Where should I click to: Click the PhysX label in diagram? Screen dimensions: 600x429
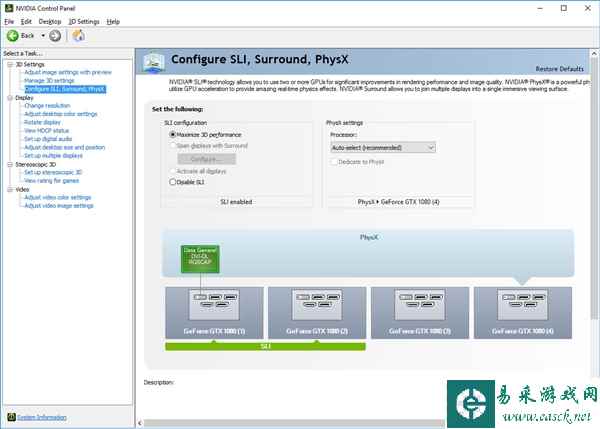click(369, 237)
